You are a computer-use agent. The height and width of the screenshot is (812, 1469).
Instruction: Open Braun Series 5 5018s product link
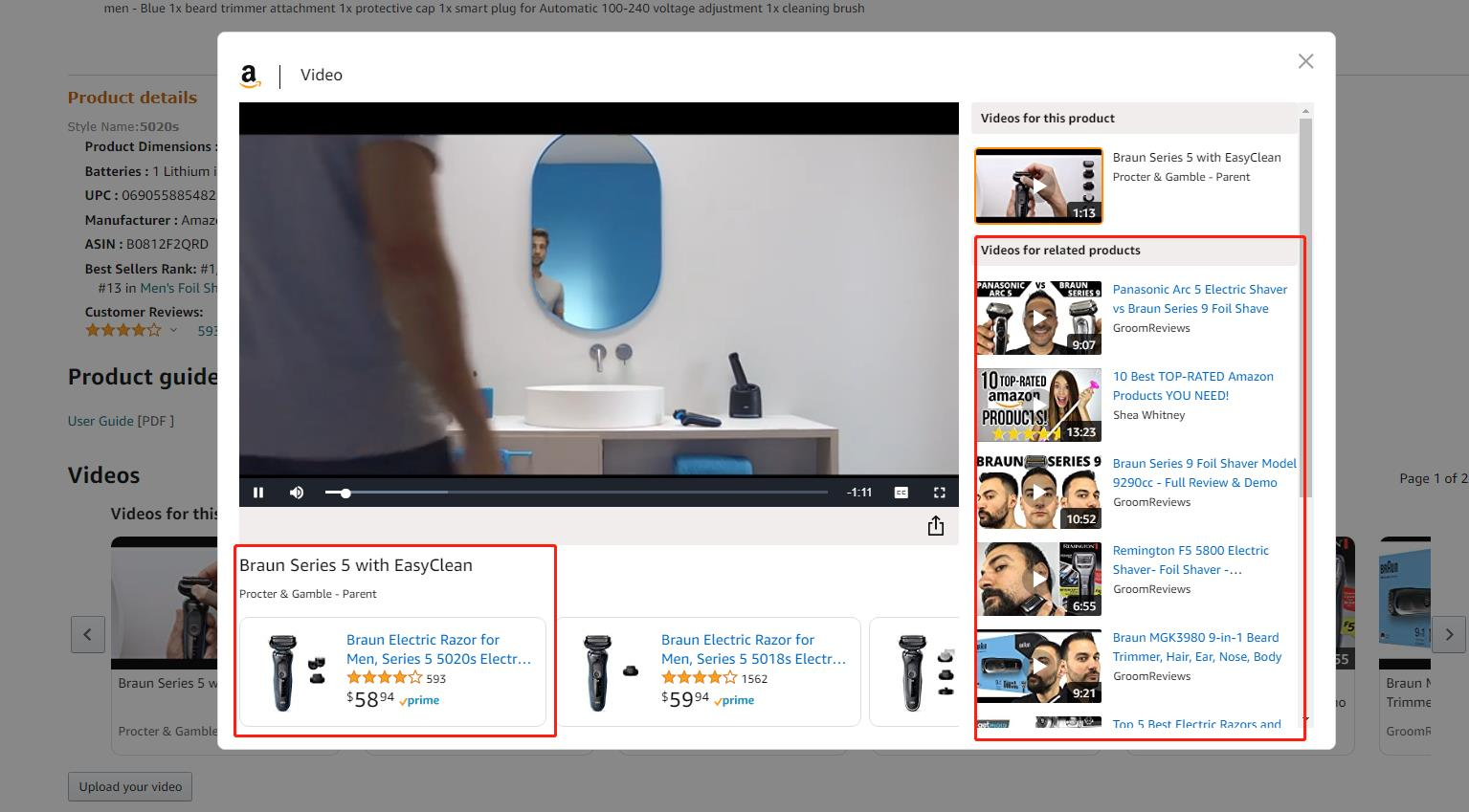[752, 648]
